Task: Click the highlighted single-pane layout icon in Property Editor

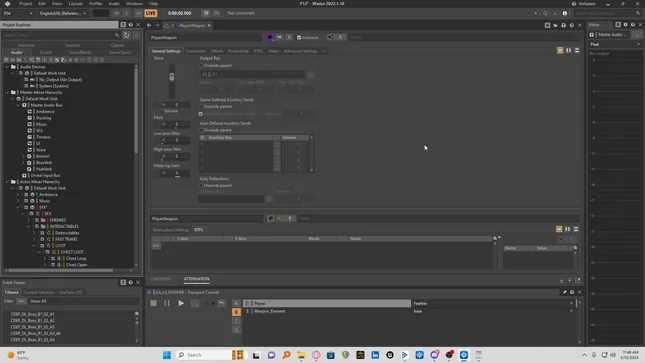Action: pos(560,50)
